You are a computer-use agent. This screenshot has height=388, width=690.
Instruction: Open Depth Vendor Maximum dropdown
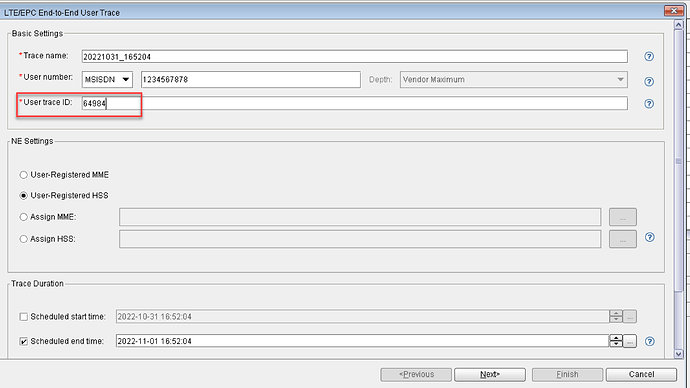pos(514,80)
